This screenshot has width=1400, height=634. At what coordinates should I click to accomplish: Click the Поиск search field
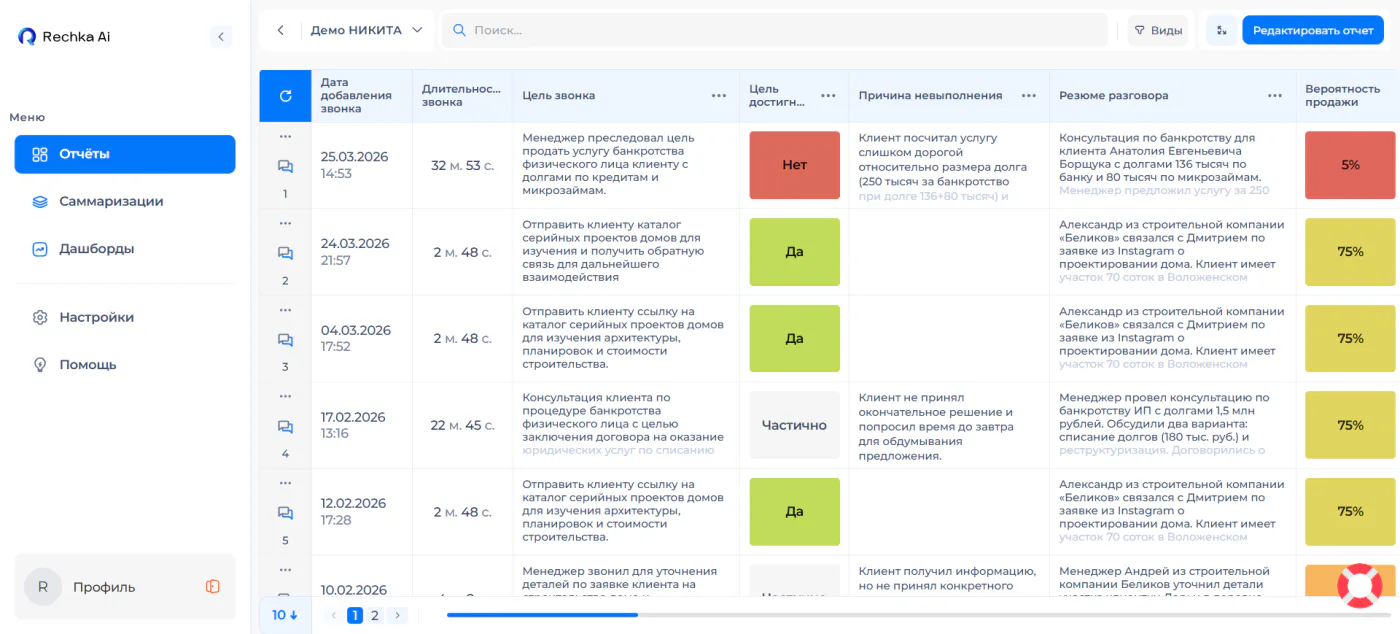click(775, 30)
